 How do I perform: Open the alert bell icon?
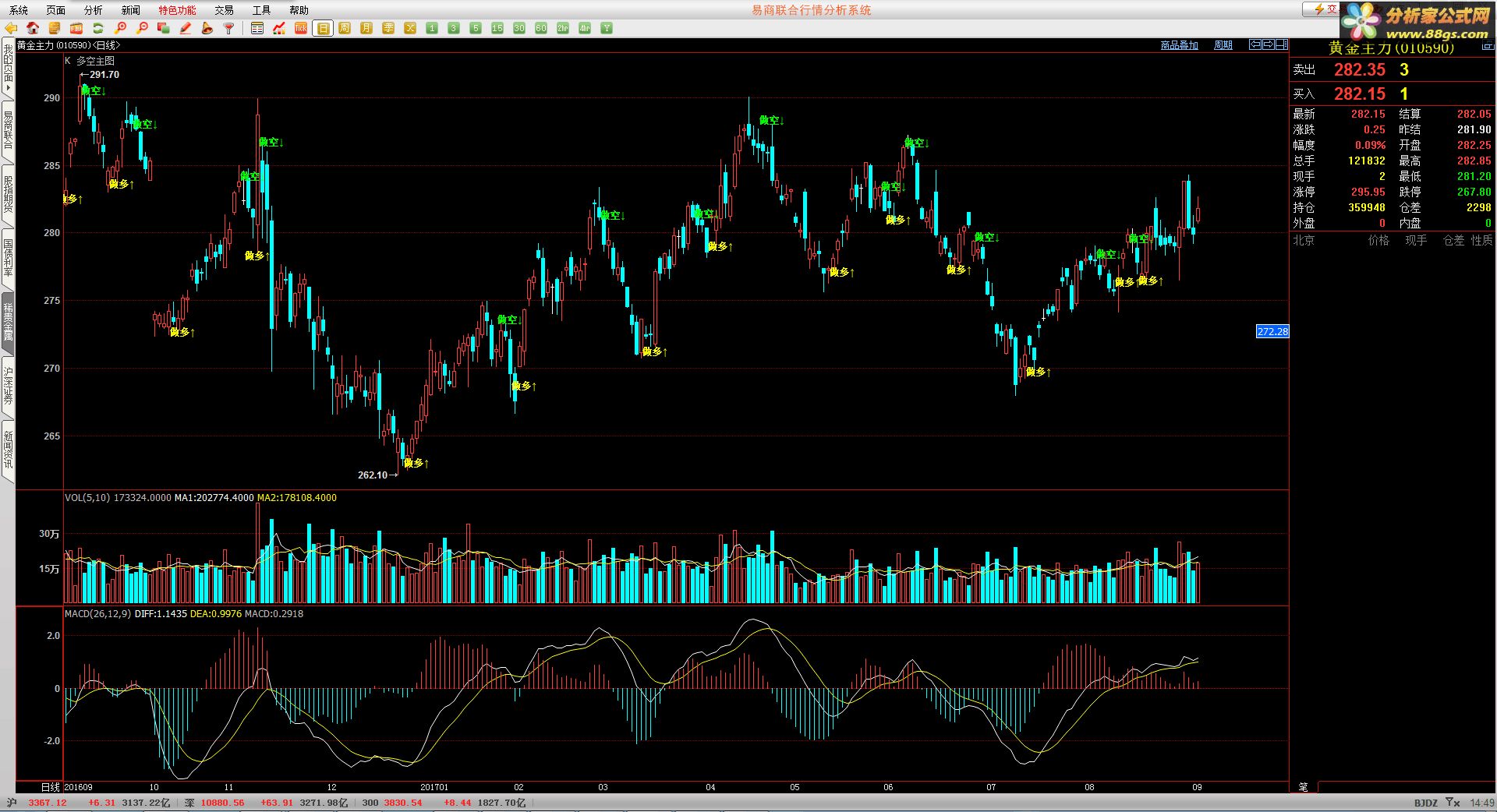pos(207,28)
